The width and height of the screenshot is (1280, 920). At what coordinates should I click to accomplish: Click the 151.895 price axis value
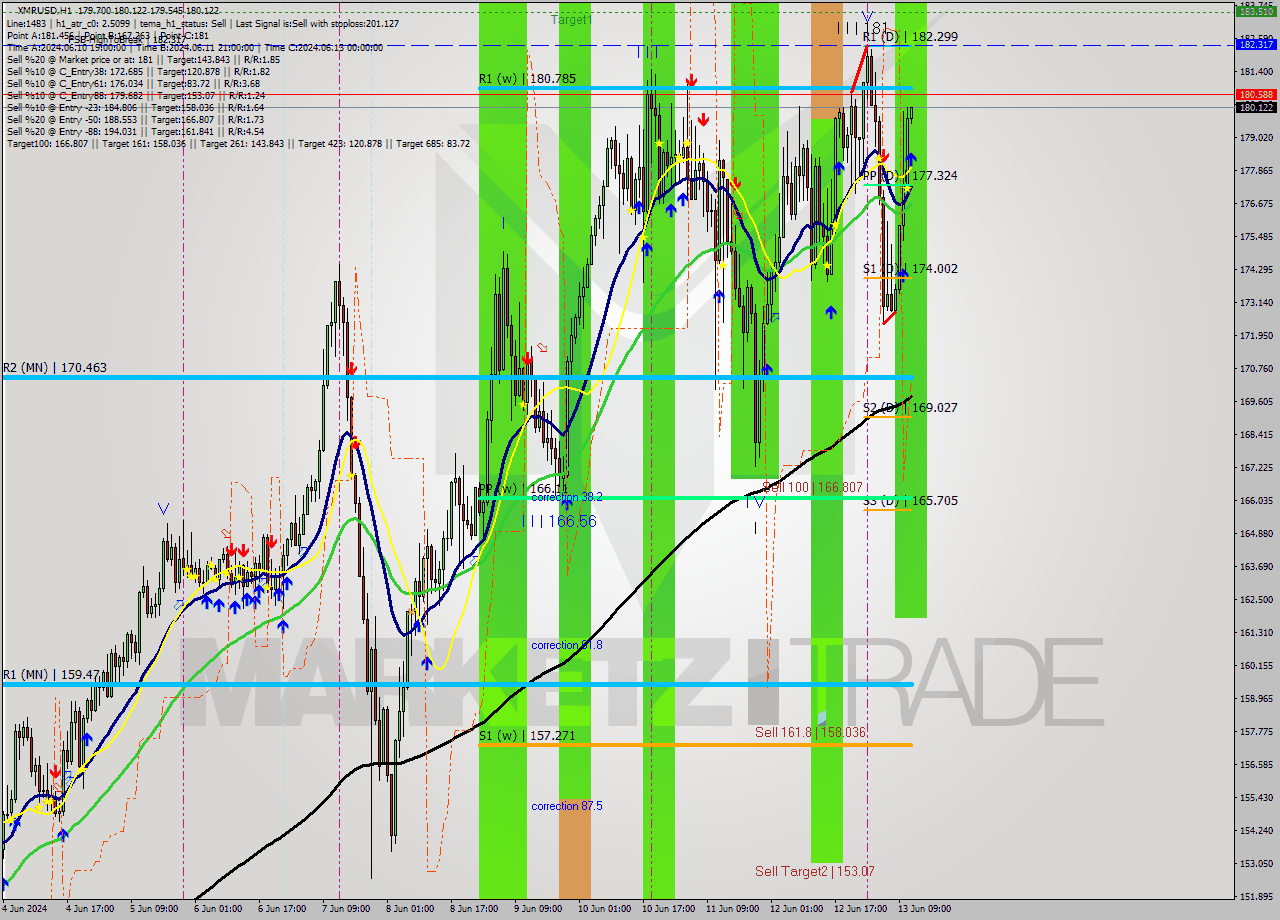[1255, 896]
